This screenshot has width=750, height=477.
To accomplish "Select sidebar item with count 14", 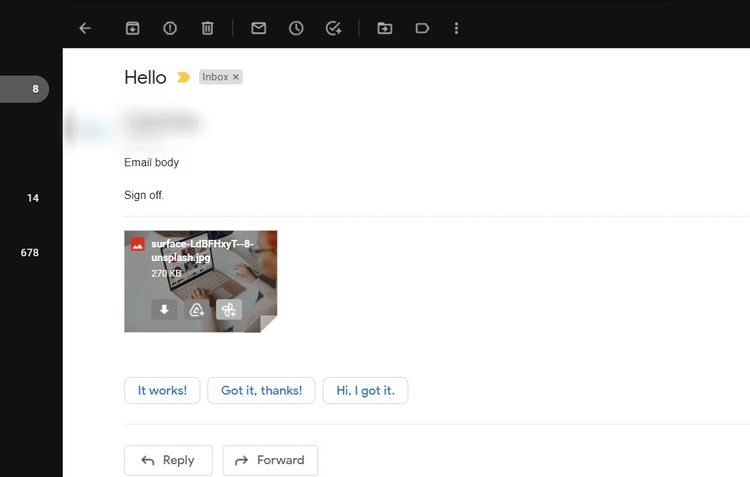I will coord(33,198).
